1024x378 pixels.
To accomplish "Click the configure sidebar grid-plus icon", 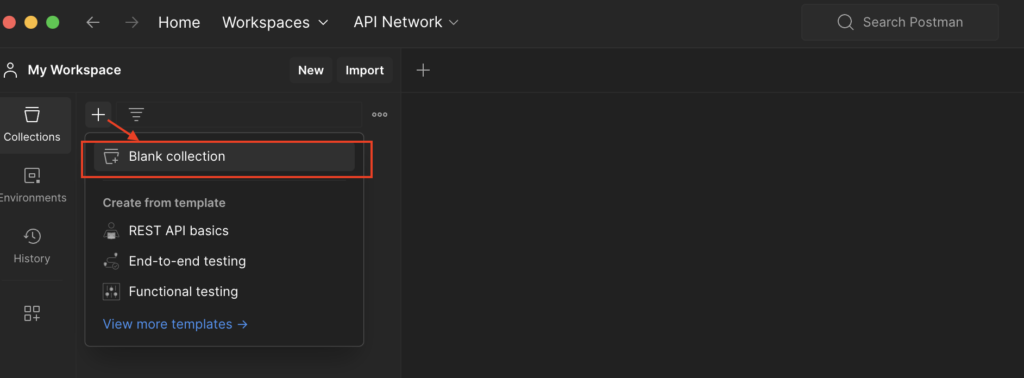I will coord(32,313).
